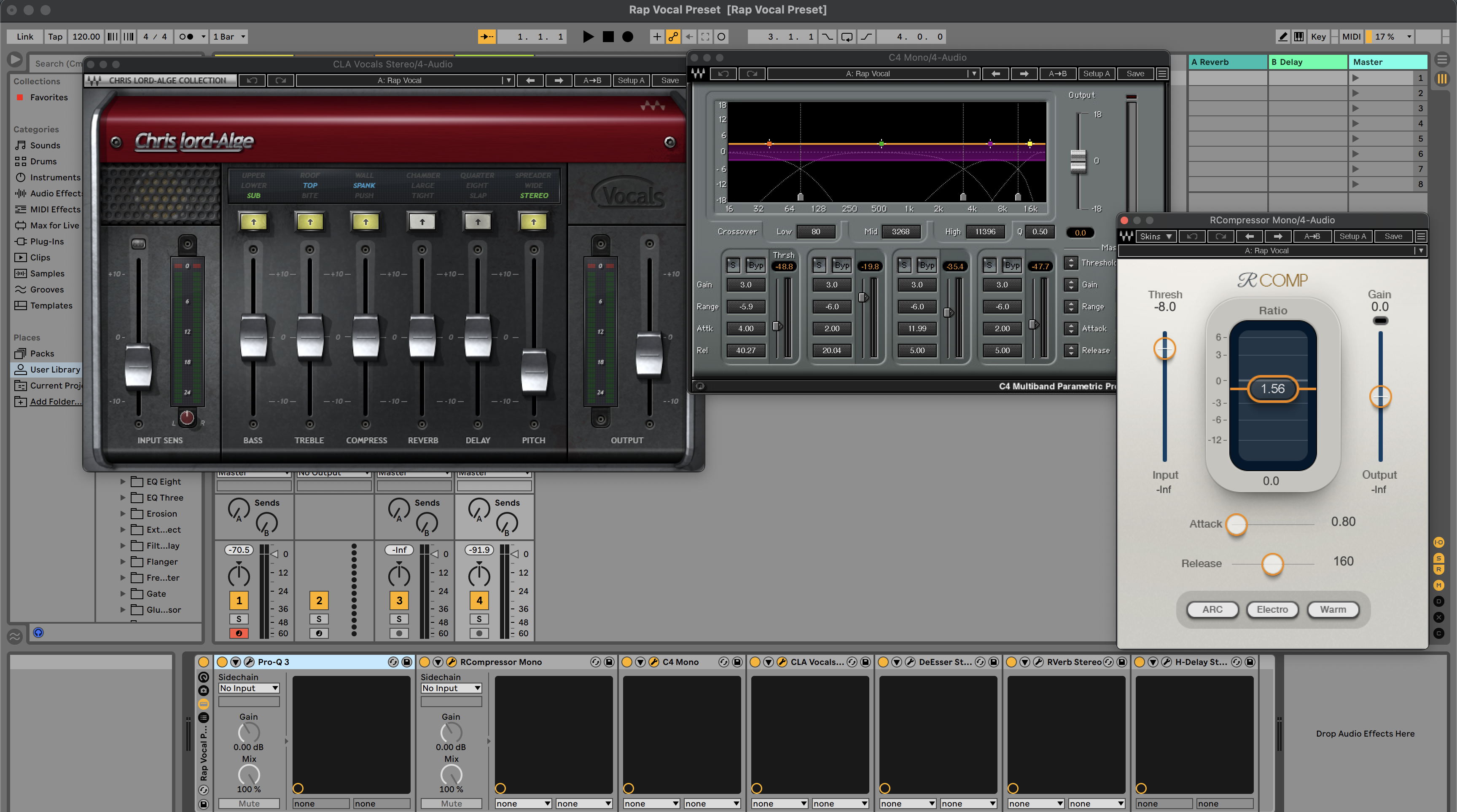Expand the EQ Eight folder
The height and width of the screenshot is (812, 1457).
tap(123, 482)
